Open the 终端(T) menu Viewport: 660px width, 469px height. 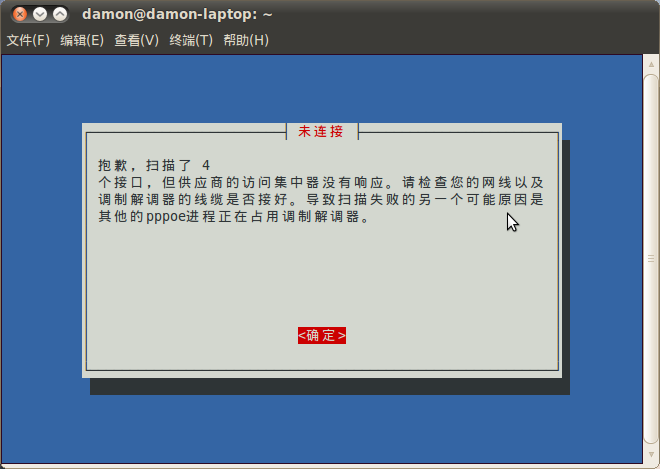(191, 40)
